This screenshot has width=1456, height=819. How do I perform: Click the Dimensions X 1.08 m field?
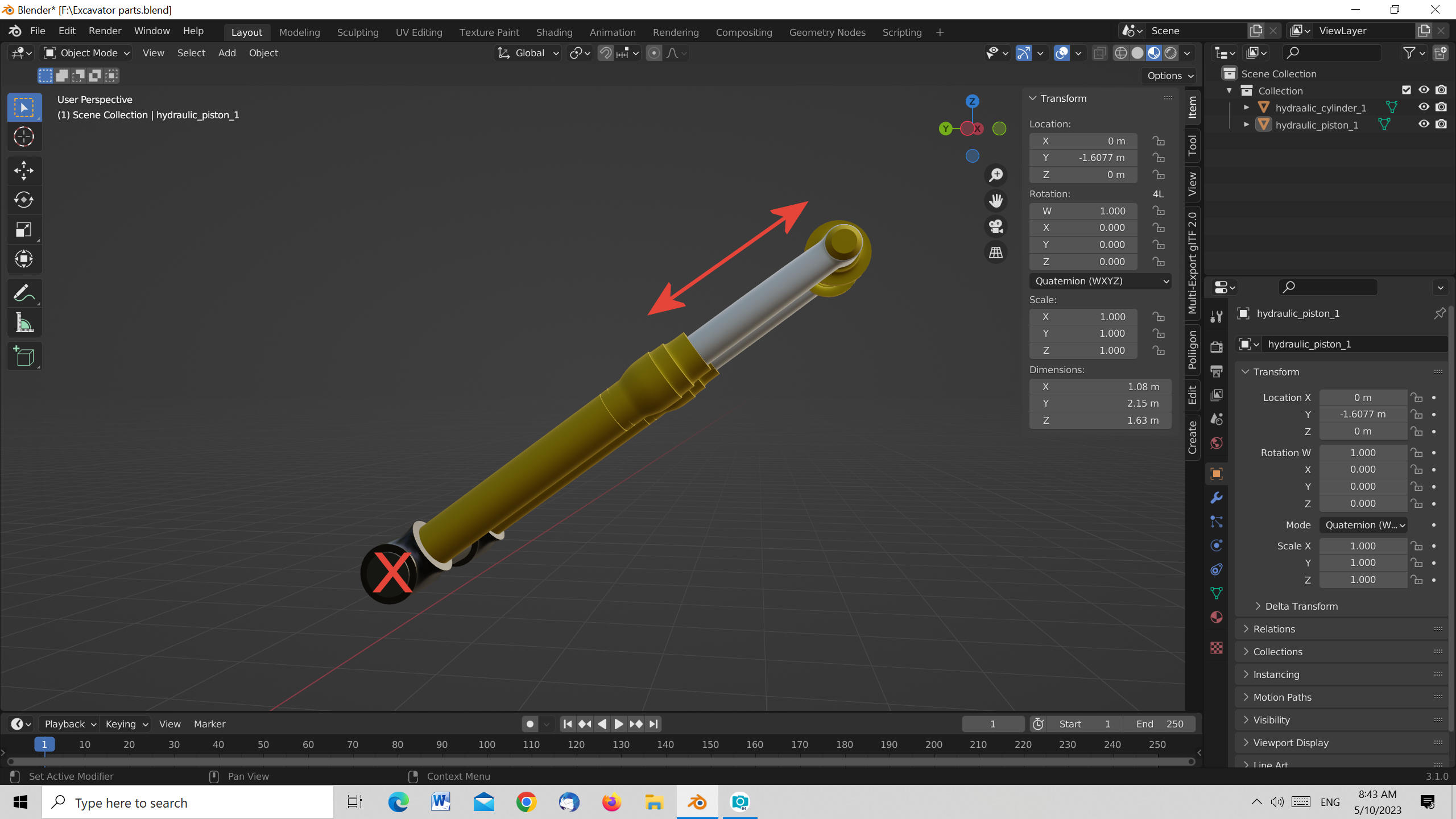[x=1101, y=387]
